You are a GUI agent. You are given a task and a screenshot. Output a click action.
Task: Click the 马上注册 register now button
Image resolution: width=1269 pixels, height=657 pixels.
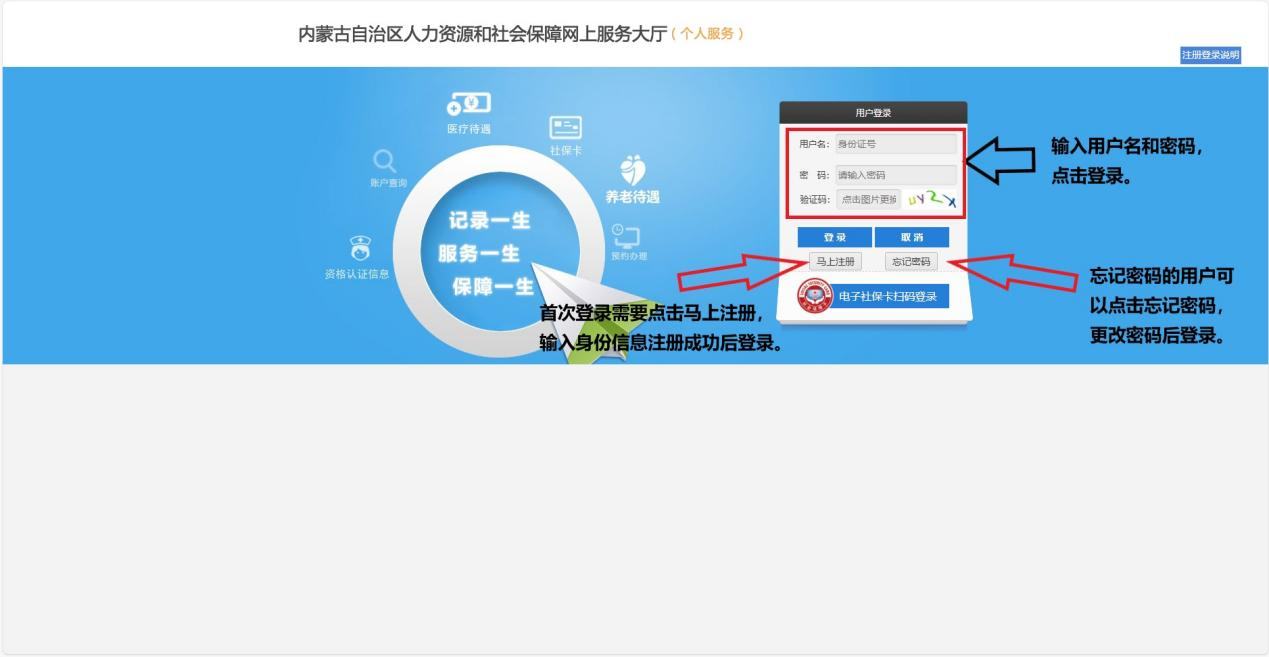click(835, 262)
